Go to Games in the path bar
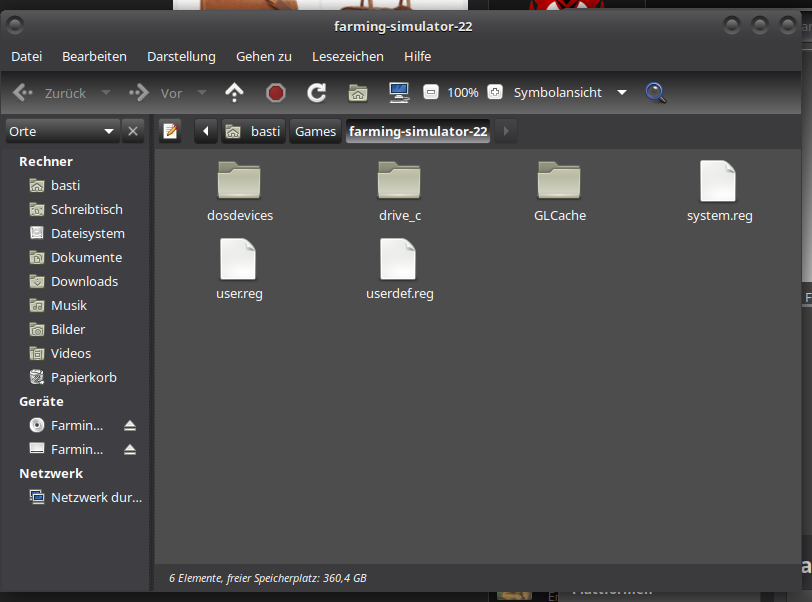This screenshot has width=812, height=602. [x=315, y=131]
